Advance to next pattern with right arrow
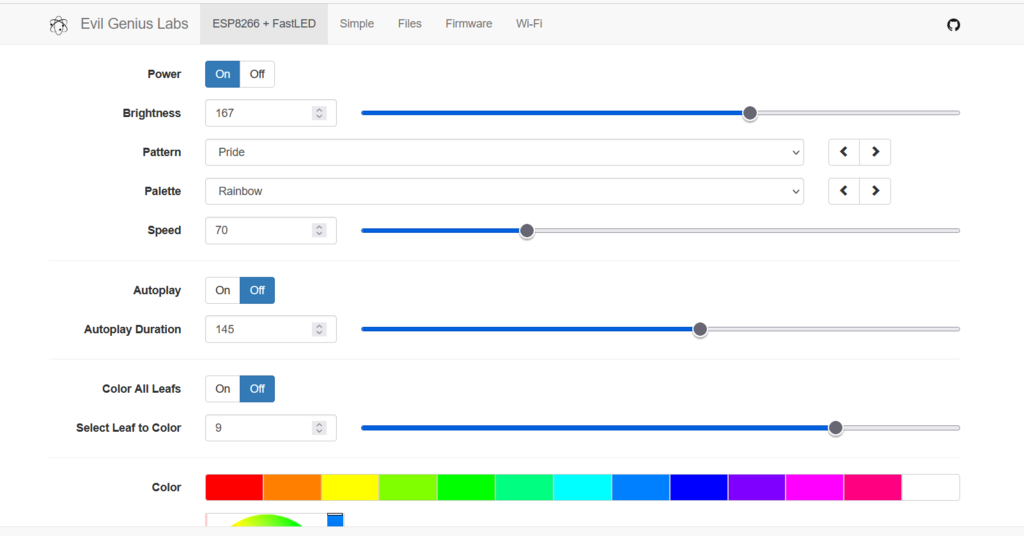The image size is (1024, 536). [875, 152]
